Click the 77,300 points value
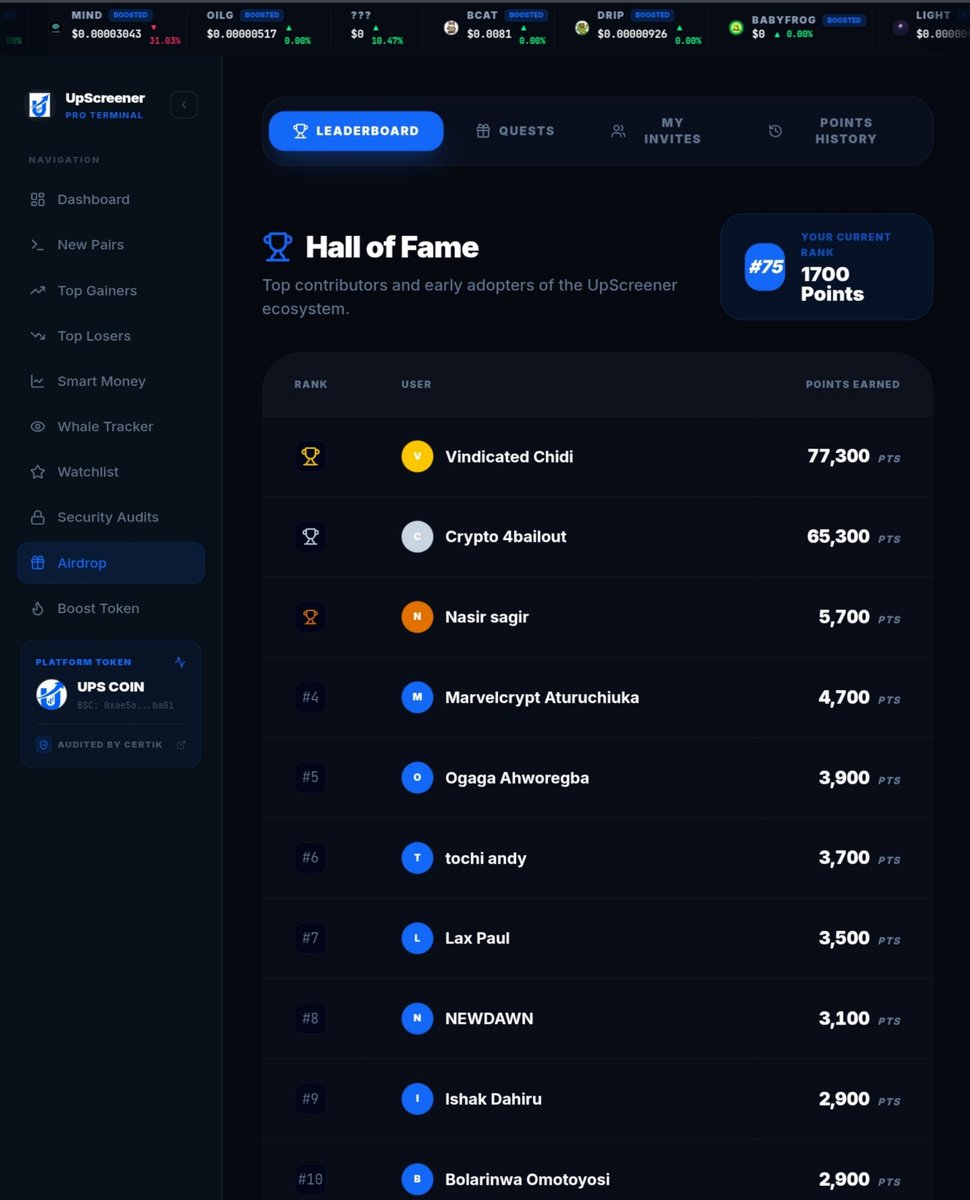Image resolution: width=970 pixels, height=1200 pixels. (x=838, y=456)
